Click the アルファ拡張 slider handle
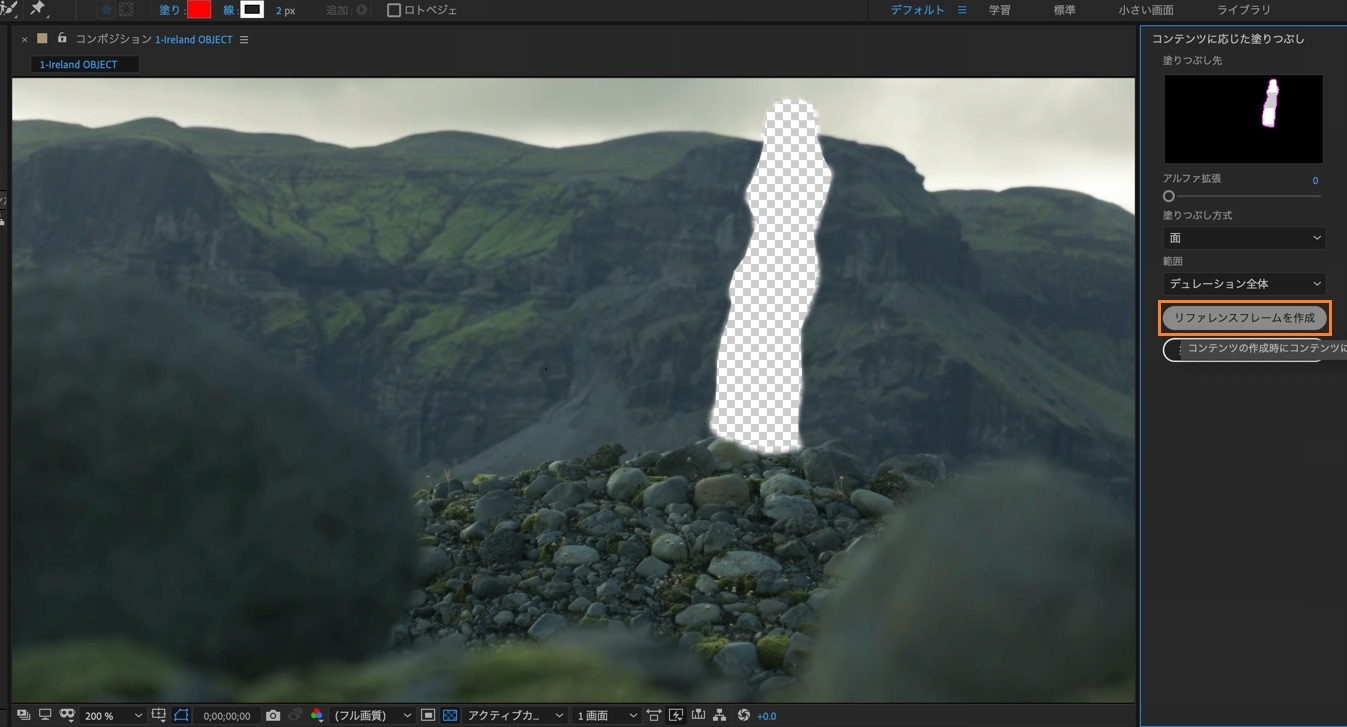This screenshot has height=727, width=1347. (1169, 196)
